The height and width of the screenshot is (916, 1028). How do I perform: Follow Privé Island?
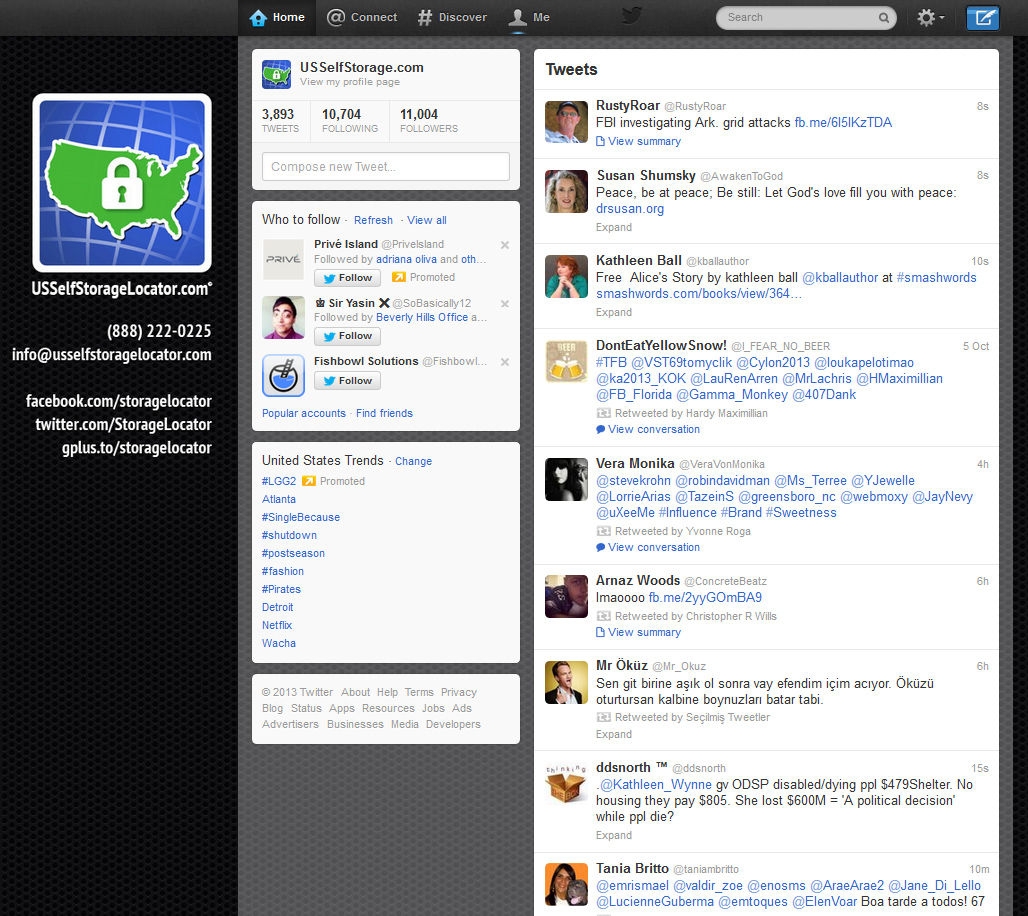pyautogui.click(x=347, y=278)
